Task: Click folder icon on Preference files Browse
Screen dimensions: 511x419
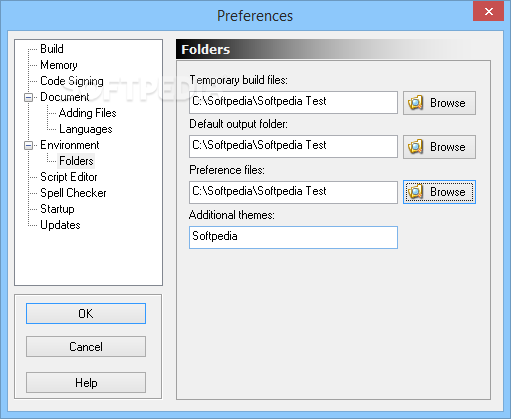Action: pos(415,192)
